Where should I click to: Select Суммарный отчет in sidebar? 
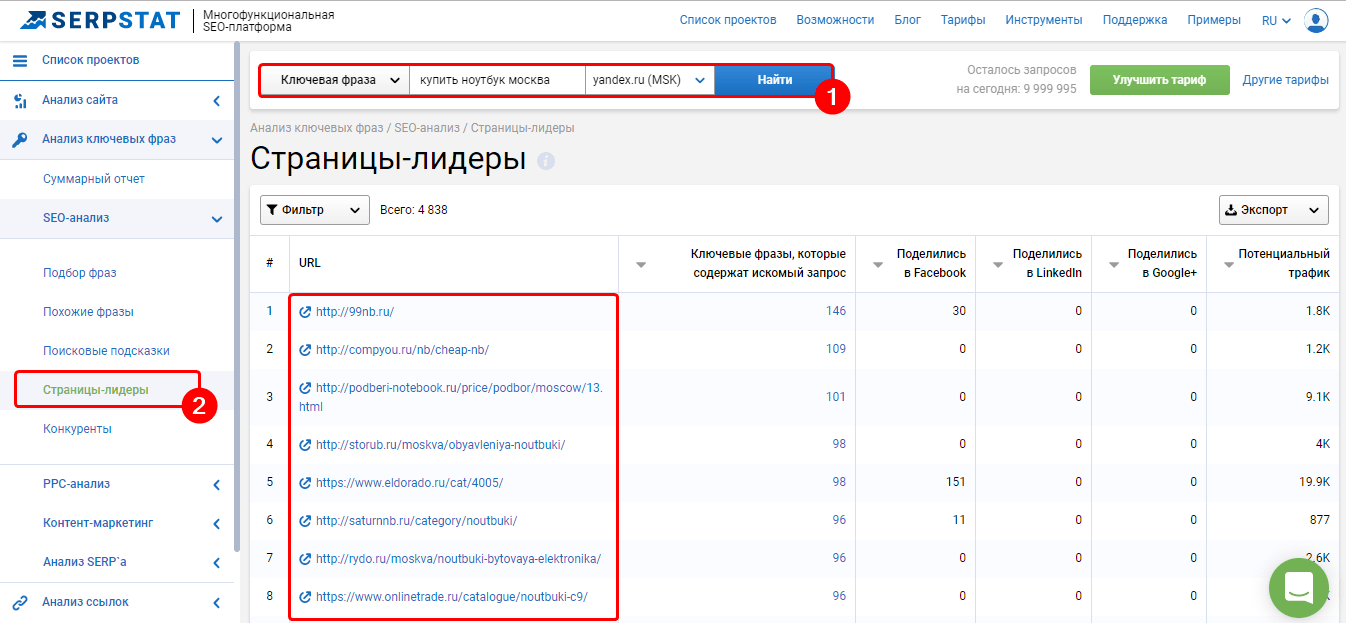tap(94, 179)
